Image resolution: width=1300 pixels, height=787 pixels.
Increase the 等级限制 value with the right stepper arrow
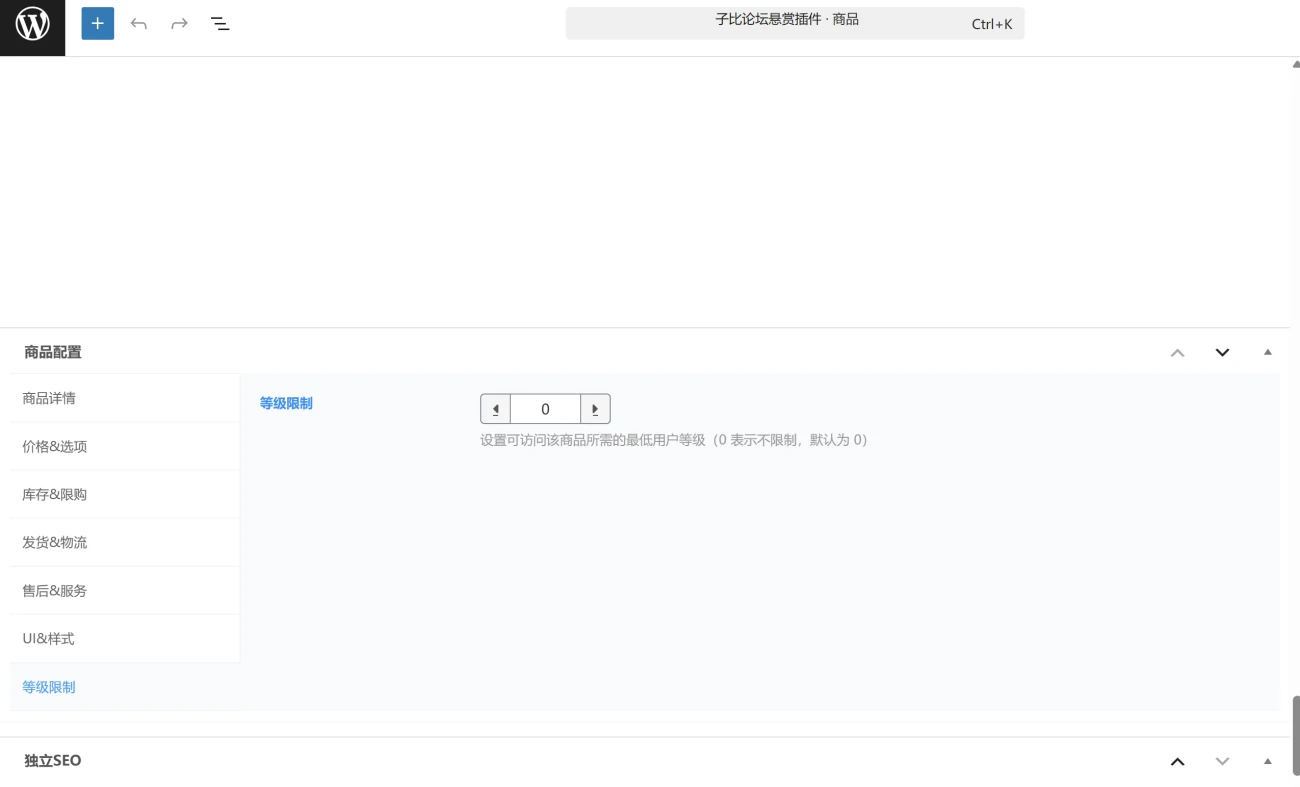pos(594,408)
